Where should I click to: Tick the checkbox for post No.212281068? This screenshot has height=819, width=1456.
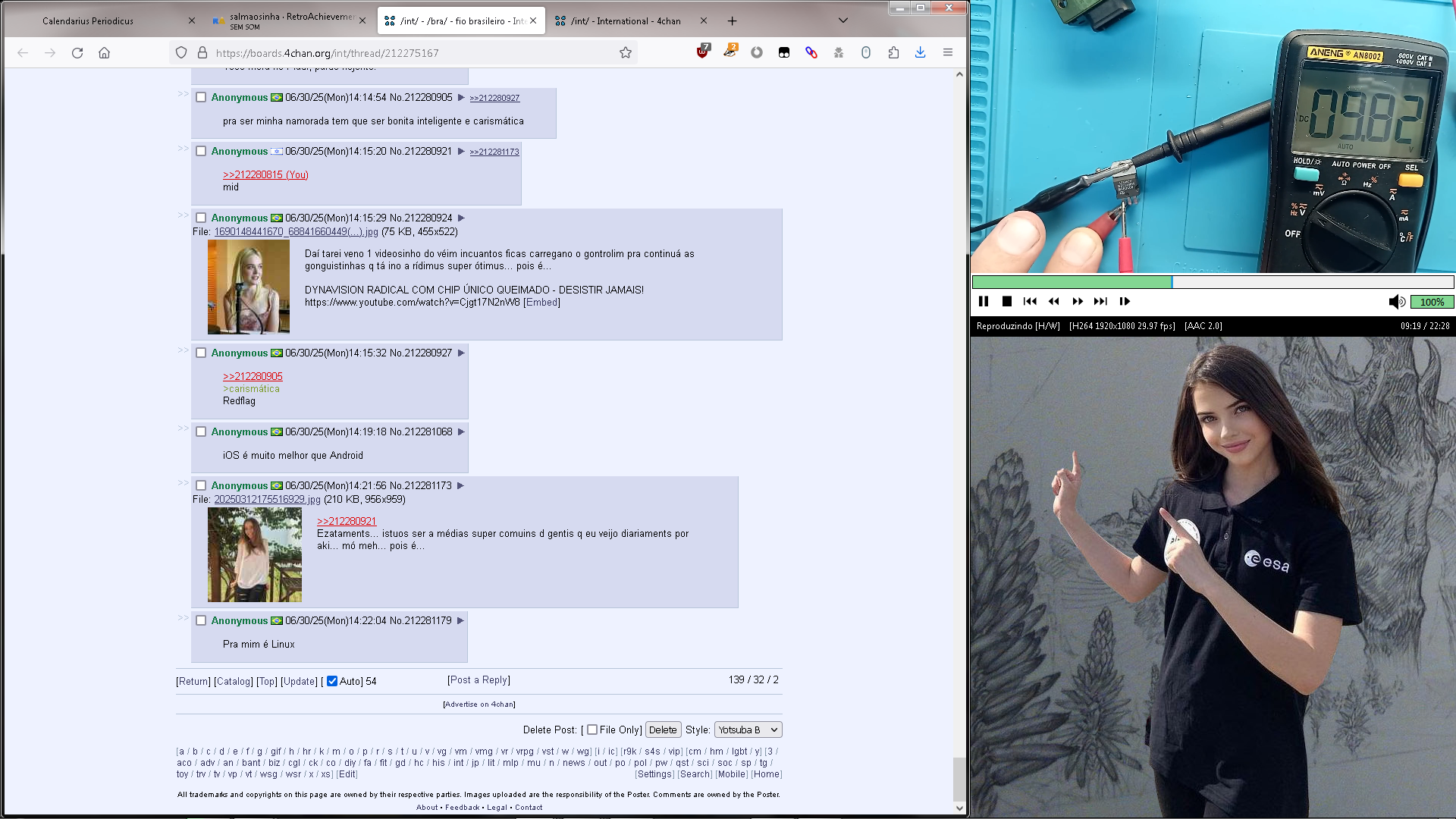pyautogui.click(x=201, y=431)
